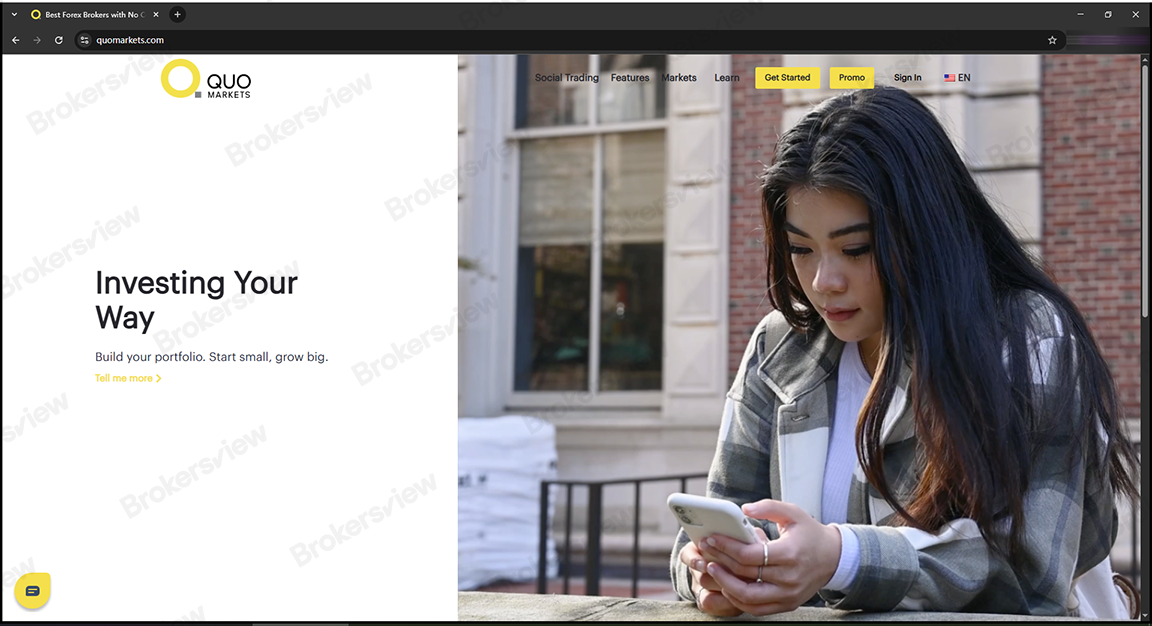
Task: Open the live chat widget
Action: point(32,591)
